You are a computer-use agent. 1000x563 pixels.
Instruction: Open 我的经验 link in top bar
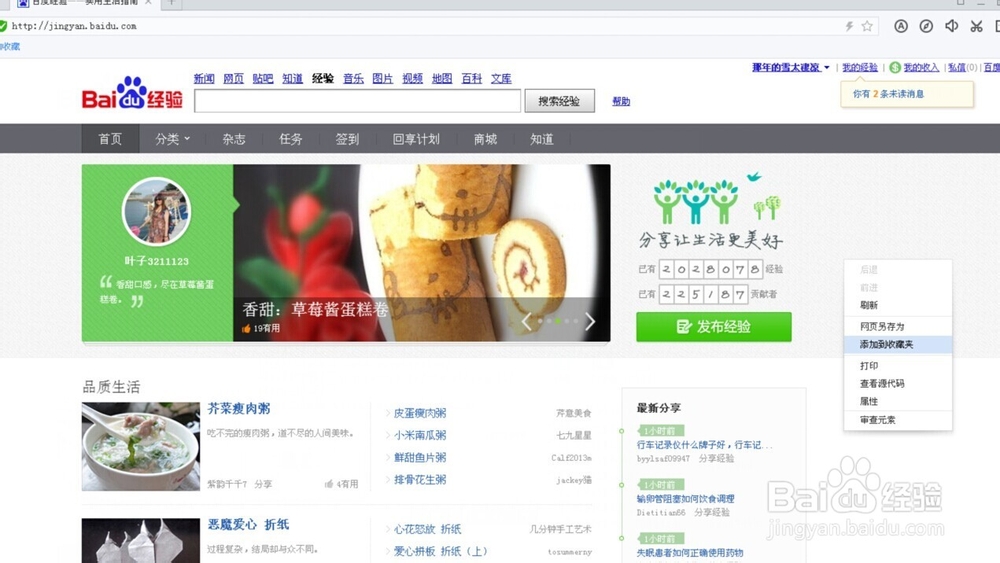860,68
